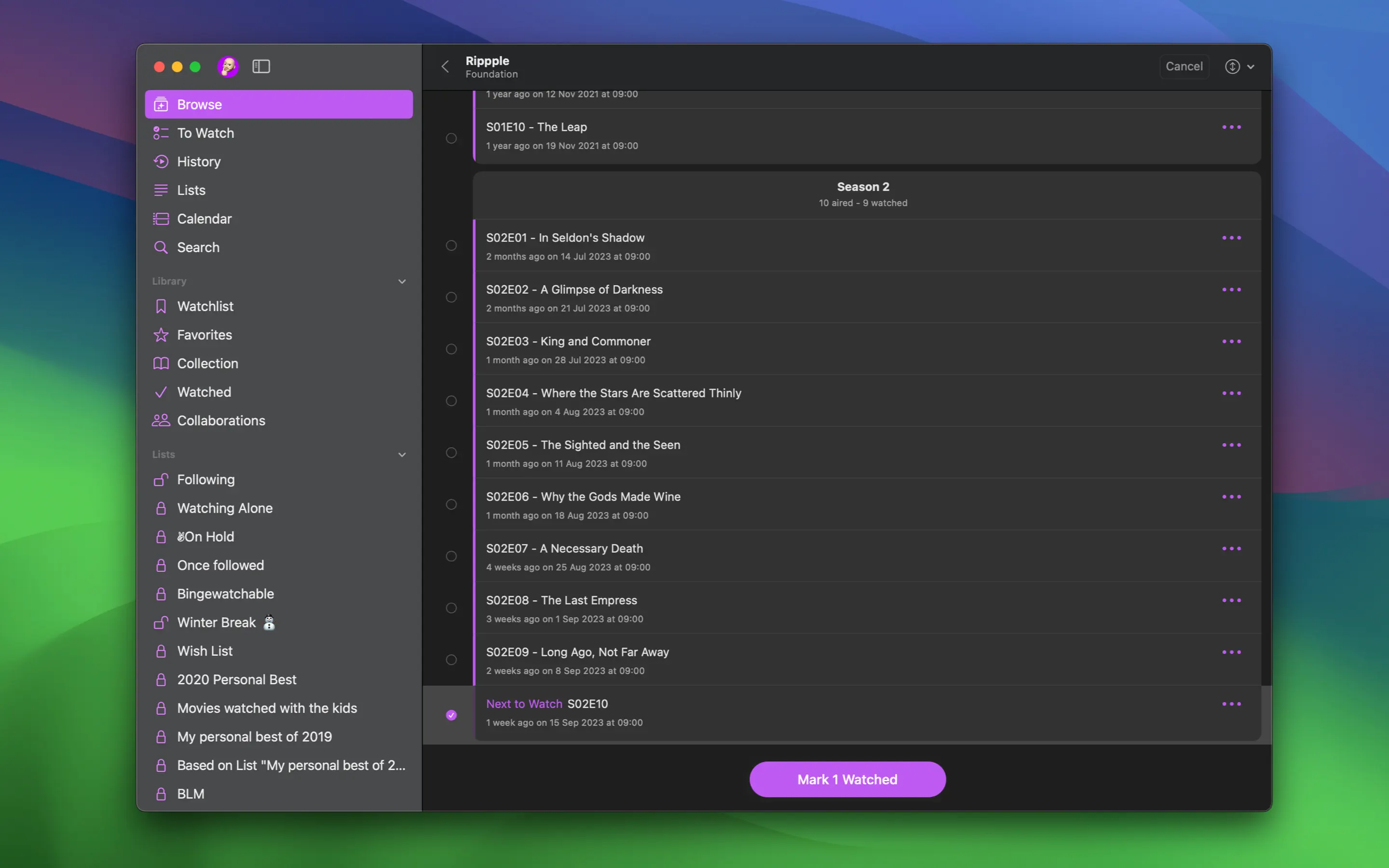Click the Cancel button
The image size is (1389, 868).
point(1184,67)
